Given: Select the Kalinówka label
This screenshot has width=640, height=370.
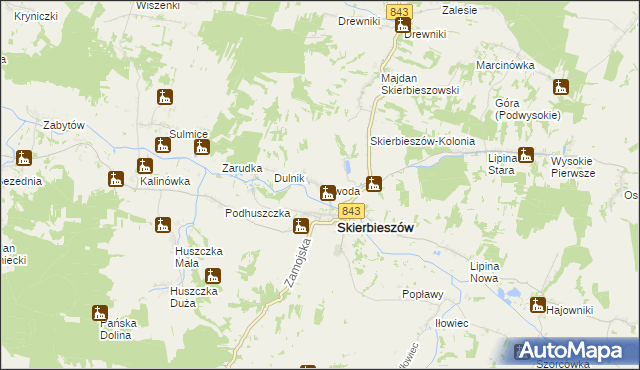Looking at the screenshot, I should coord(165,181).
